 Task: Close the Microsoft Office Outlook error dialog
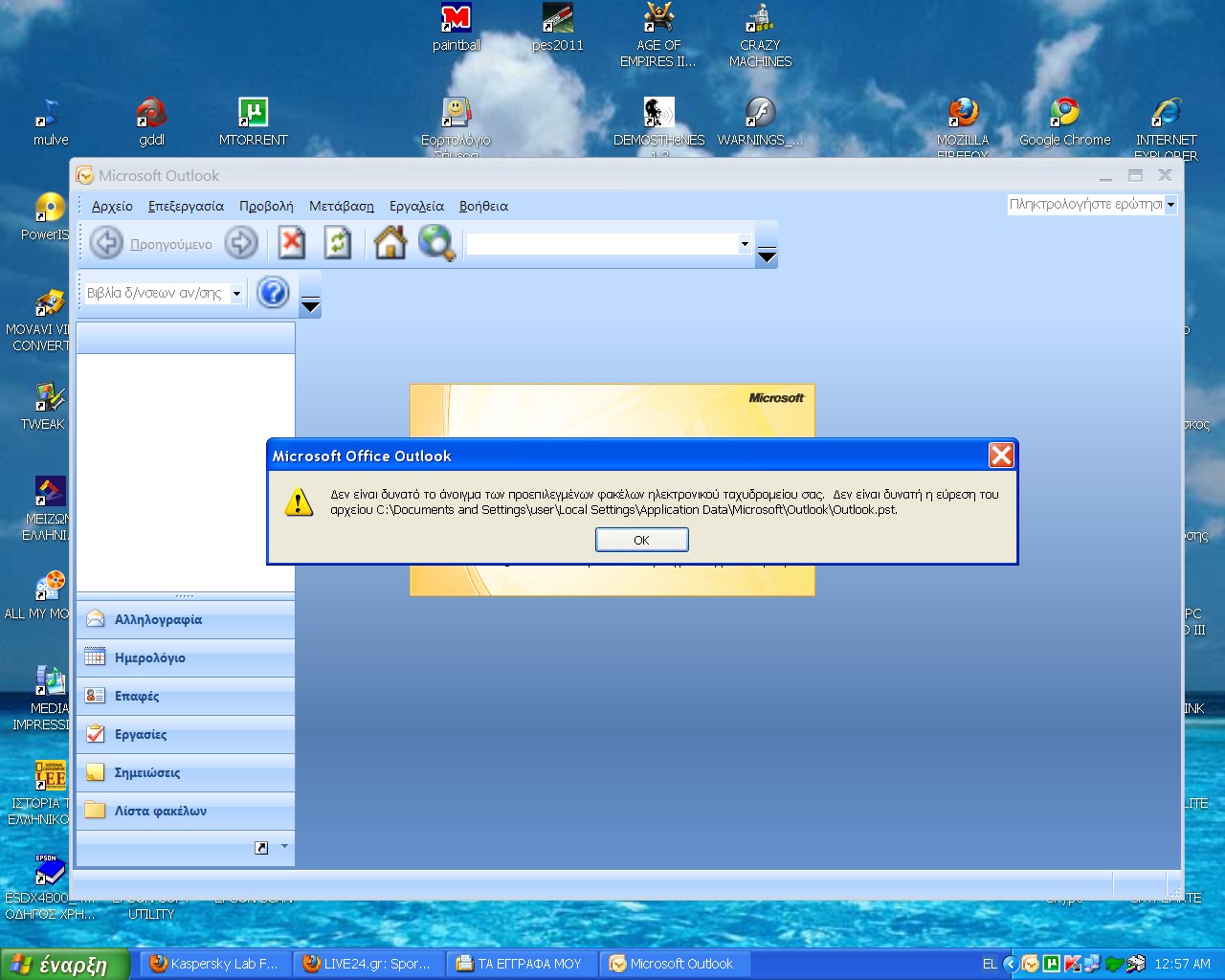pos(1001,456)
